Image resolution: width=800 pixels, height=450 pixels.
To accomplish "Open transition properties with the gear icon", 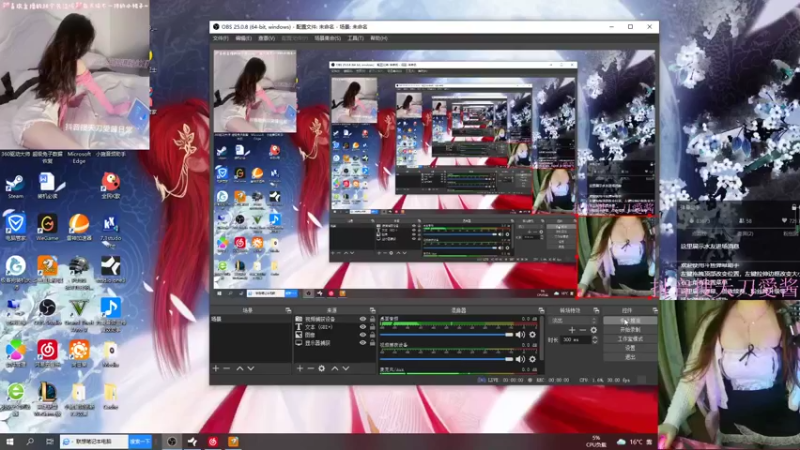I will [593, 330].
